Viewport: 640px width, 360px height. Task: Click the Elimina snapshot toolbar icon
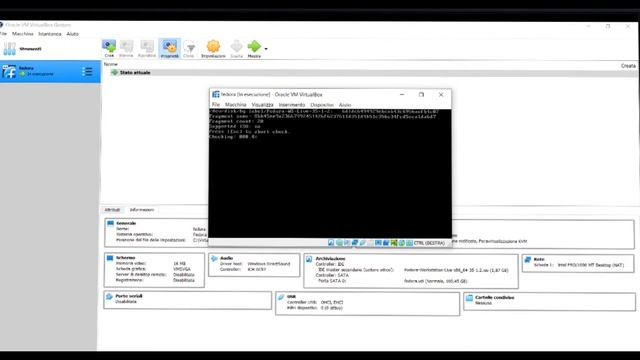126,48
